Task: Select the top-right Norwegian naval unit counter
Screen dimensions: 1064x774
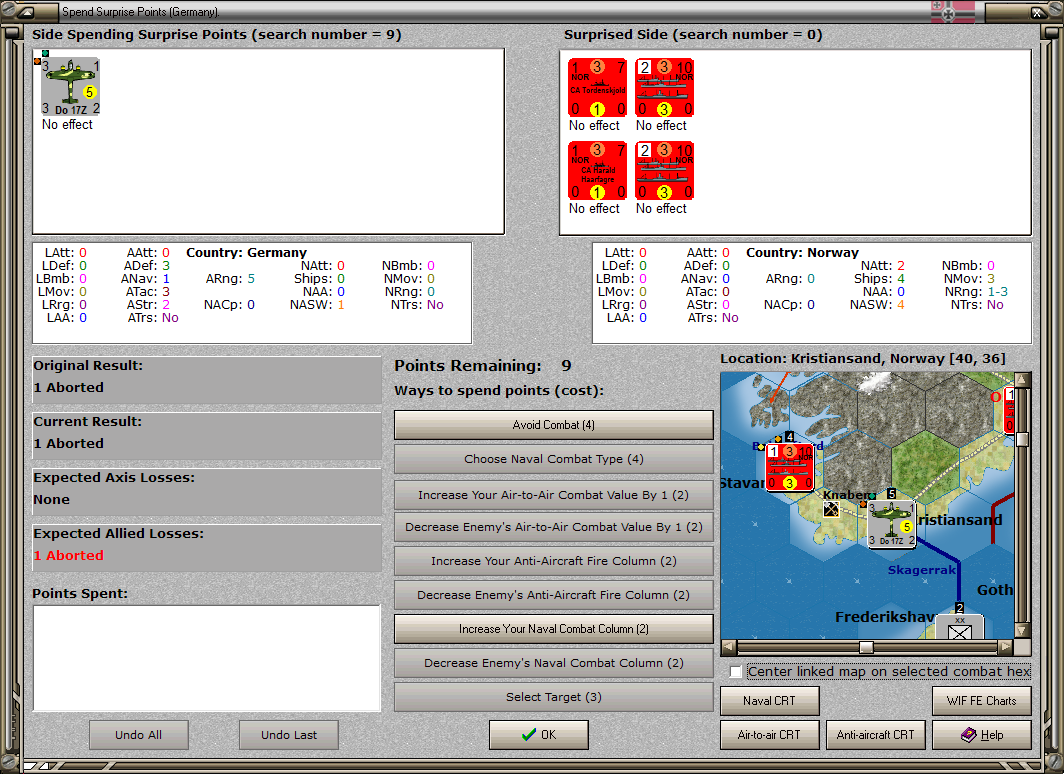Action: [x=664, y=88]
